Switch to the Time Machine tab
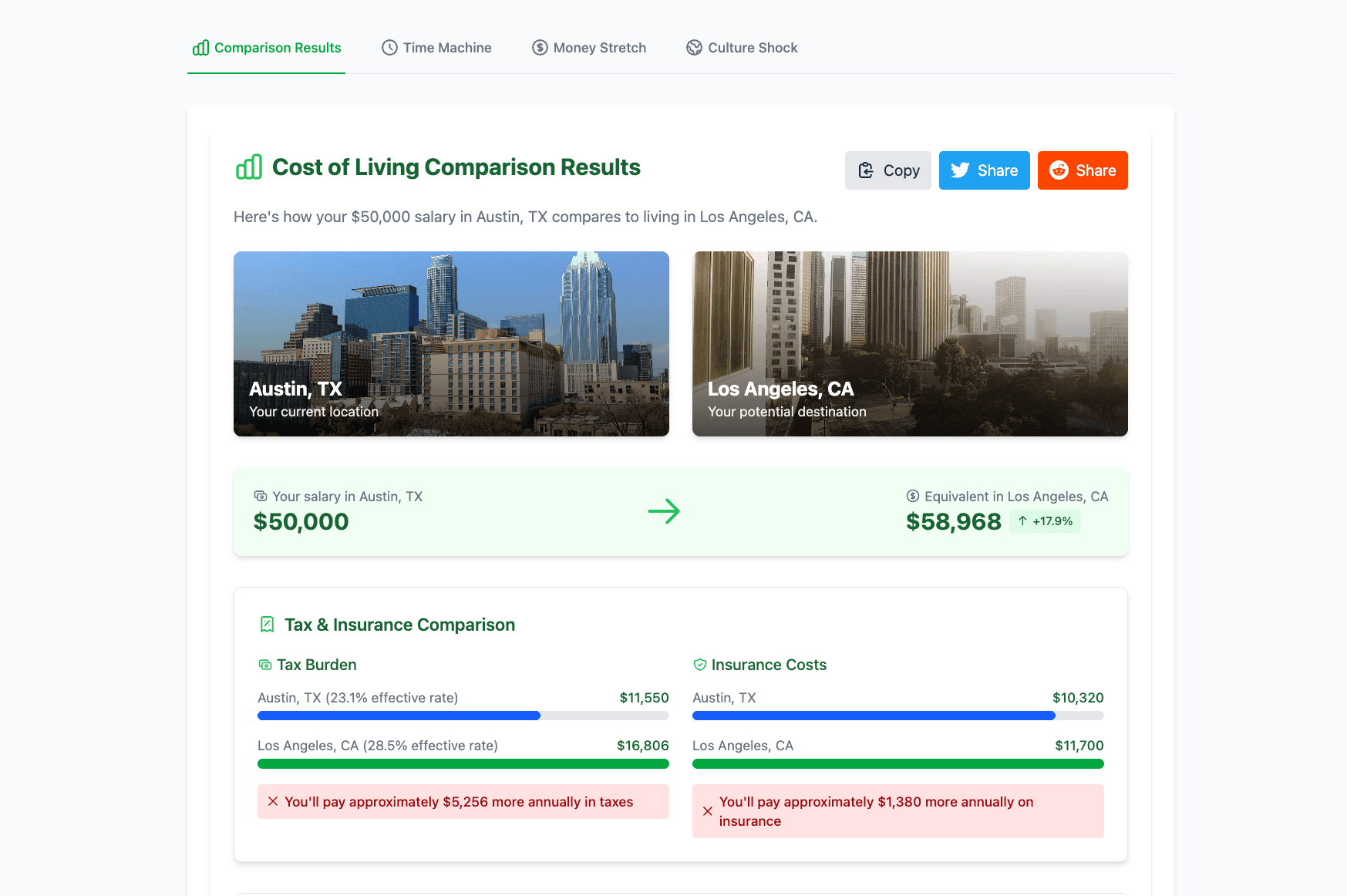The image size is (1347, 896). pos(436,47)
